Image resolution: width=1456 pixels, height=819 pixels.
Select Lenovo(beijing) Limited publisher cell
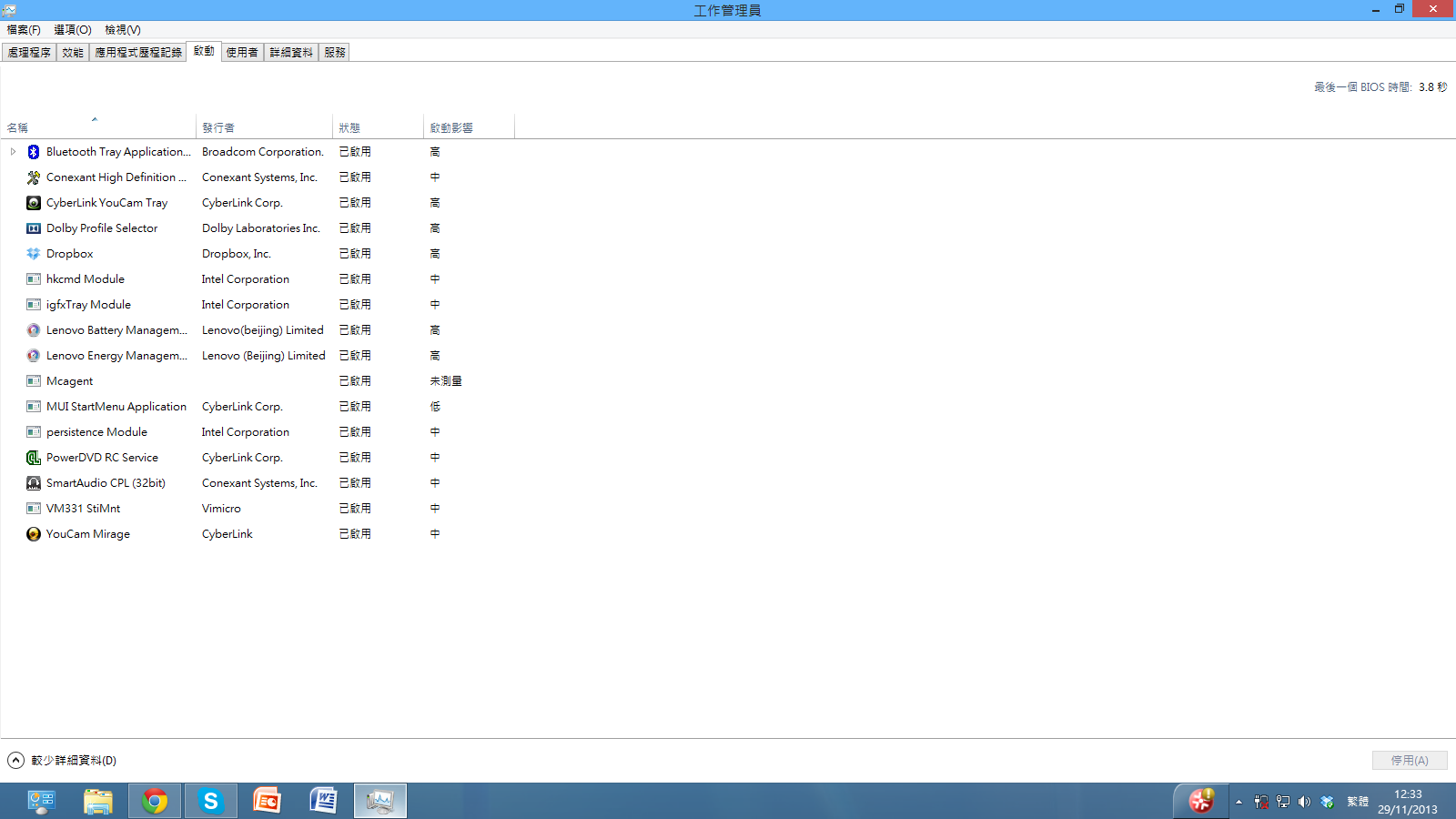263,330
